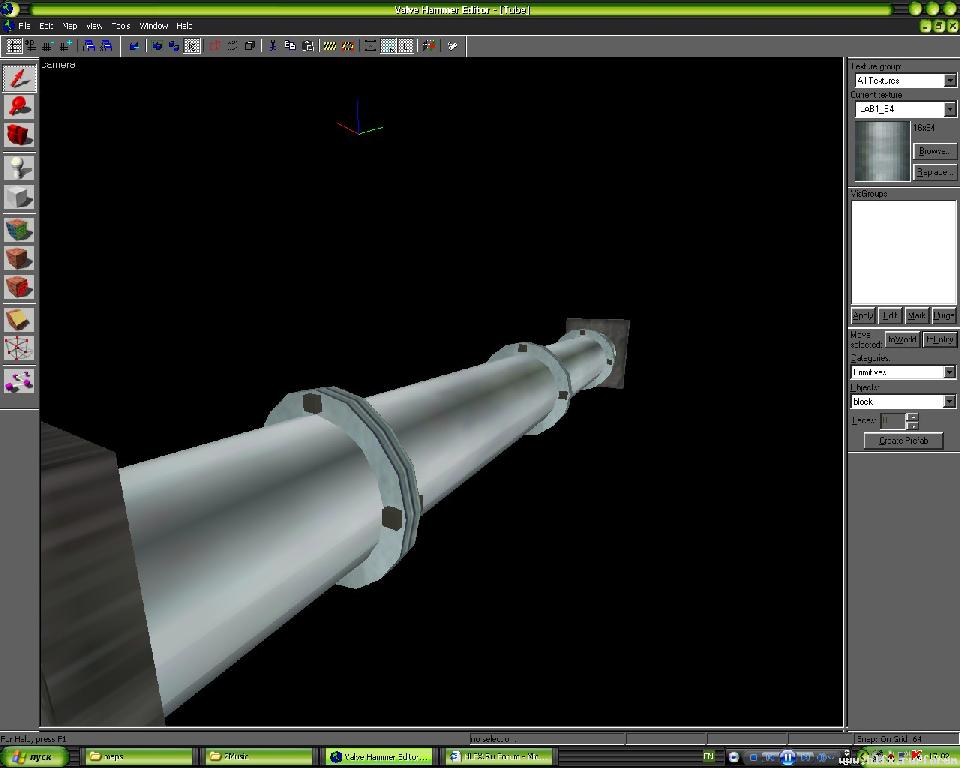This screenshot has height=768, width=960.
Task: Click the Toggle texture application tool
Action: tap(19, 229)
